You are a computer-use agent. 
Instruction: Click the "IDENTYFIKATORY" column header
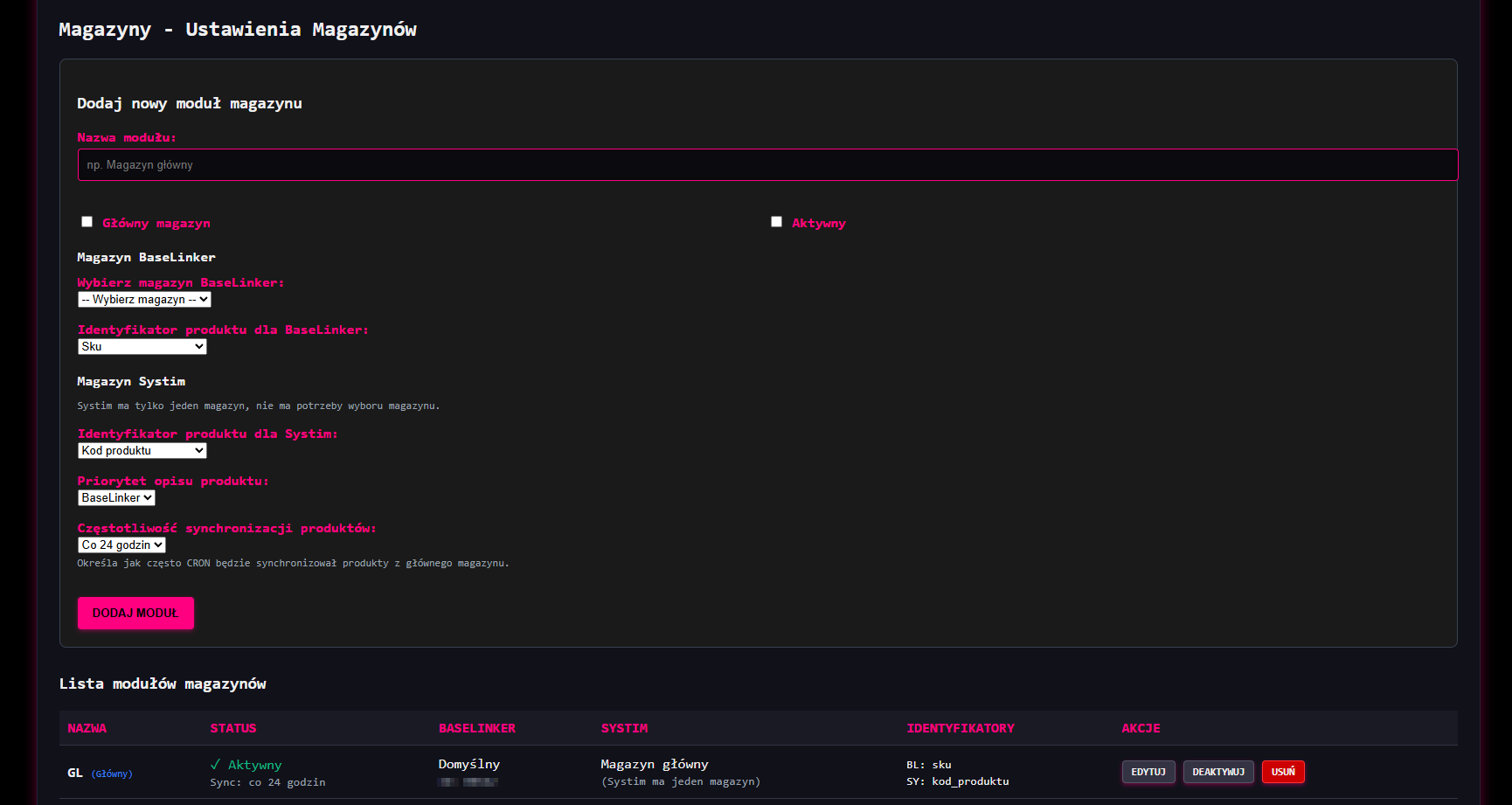point(960,727)
